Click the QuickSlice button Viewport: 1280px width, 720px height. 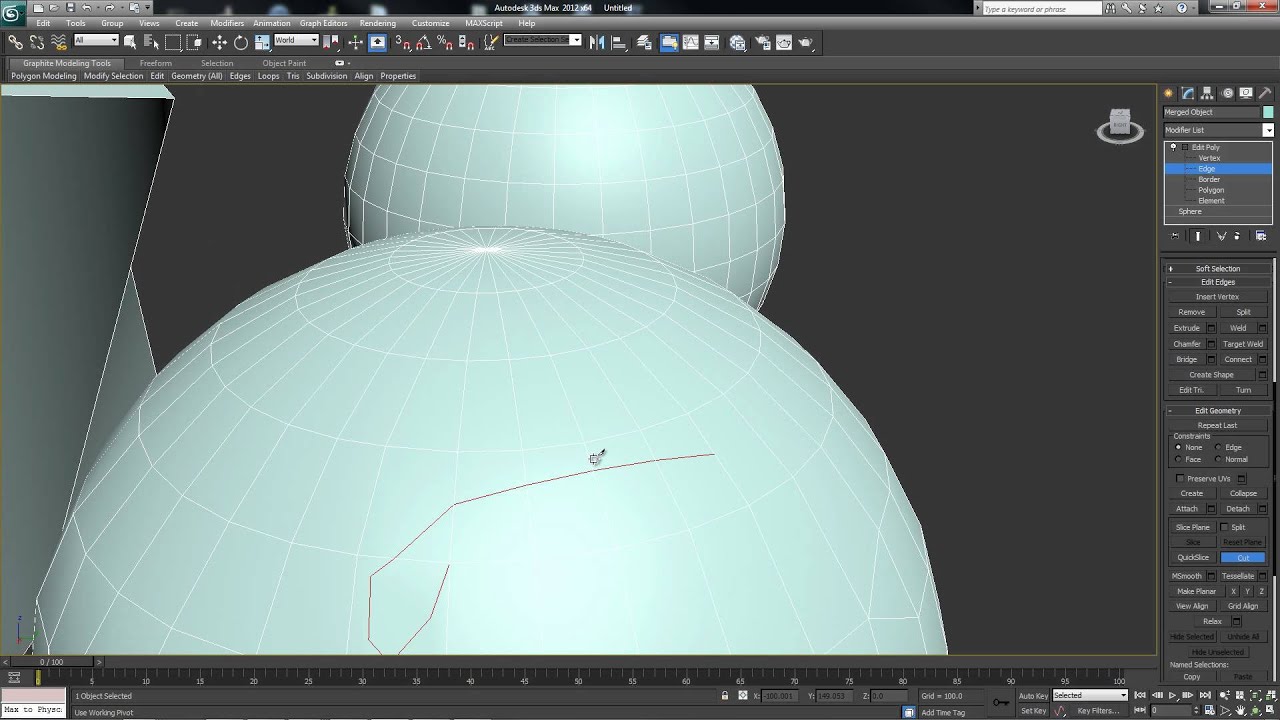tap(1193, 558)
